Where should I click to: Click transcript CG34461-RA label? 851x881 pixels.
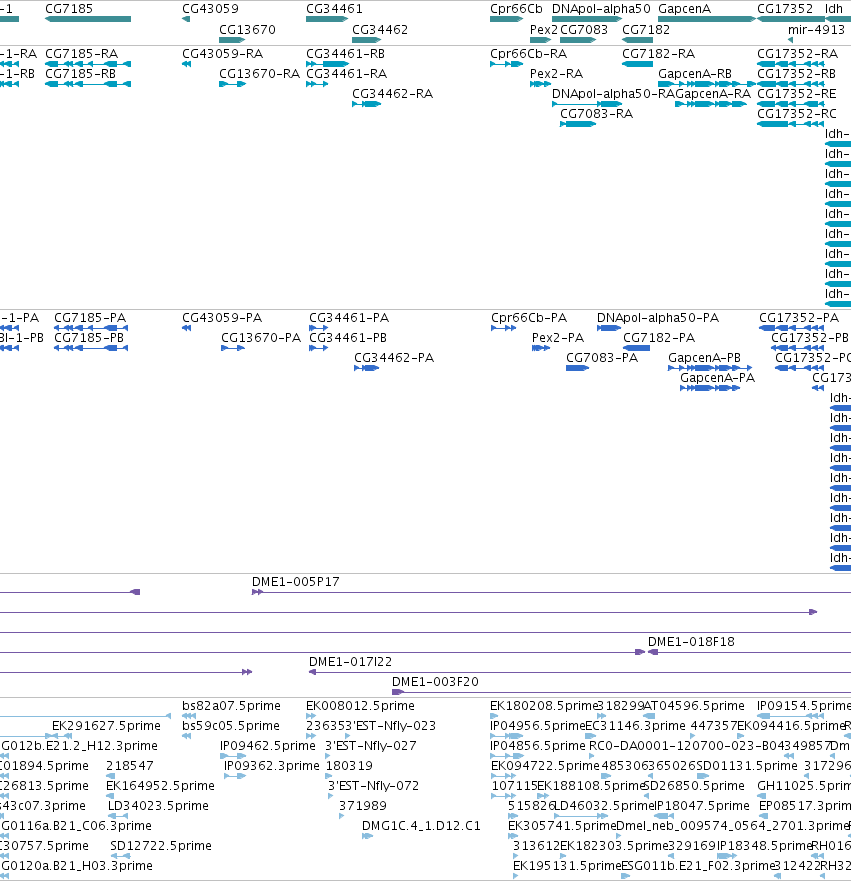pyautogui.click(x=347, y=74)
